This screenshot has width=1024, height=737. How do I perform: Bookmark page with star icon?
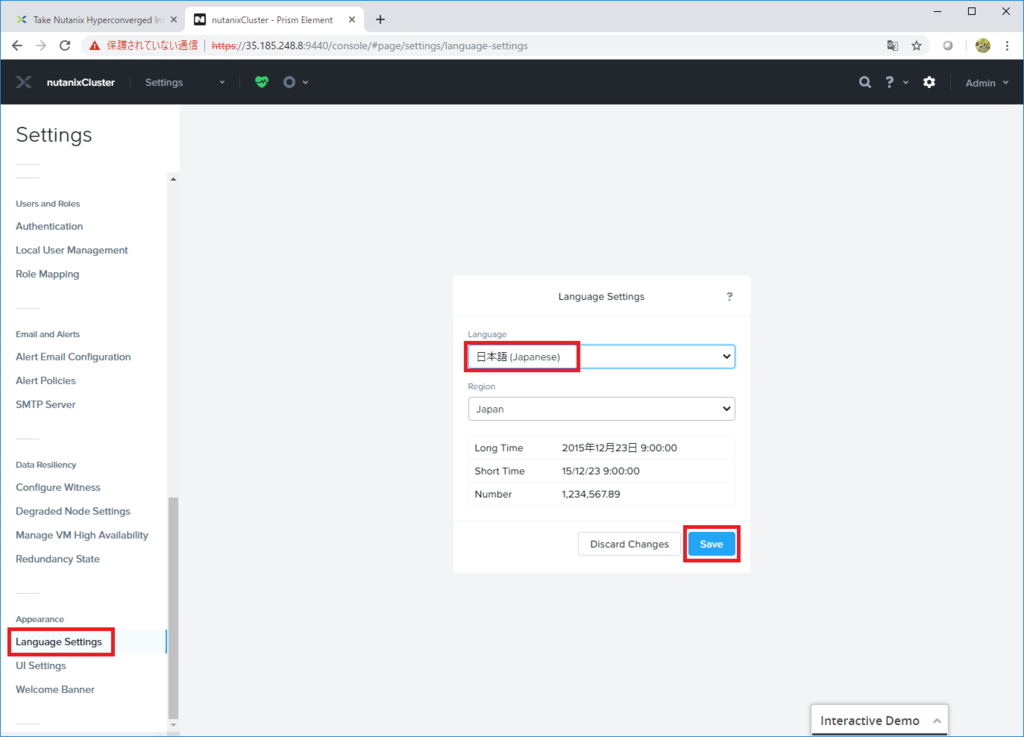click(x=916, y=46)
